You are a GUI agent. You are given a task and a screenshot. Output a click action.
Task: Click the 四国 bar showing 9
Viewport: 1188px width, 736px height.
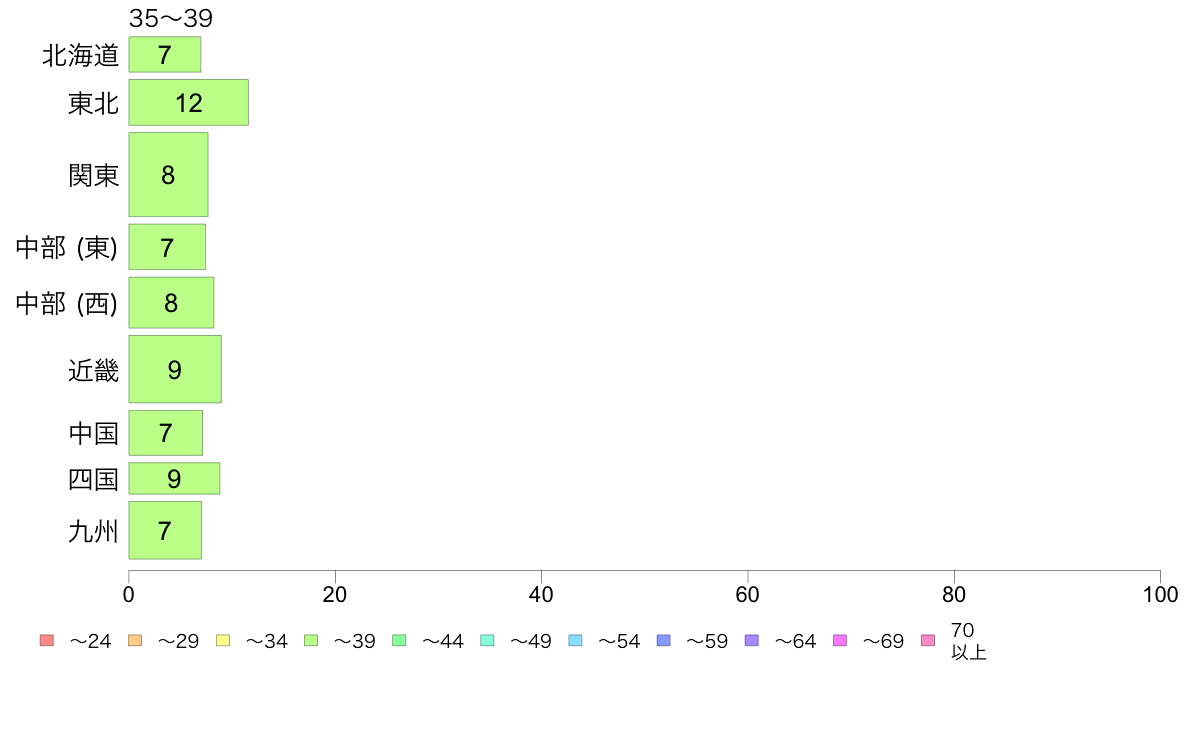tap(174, 478)
